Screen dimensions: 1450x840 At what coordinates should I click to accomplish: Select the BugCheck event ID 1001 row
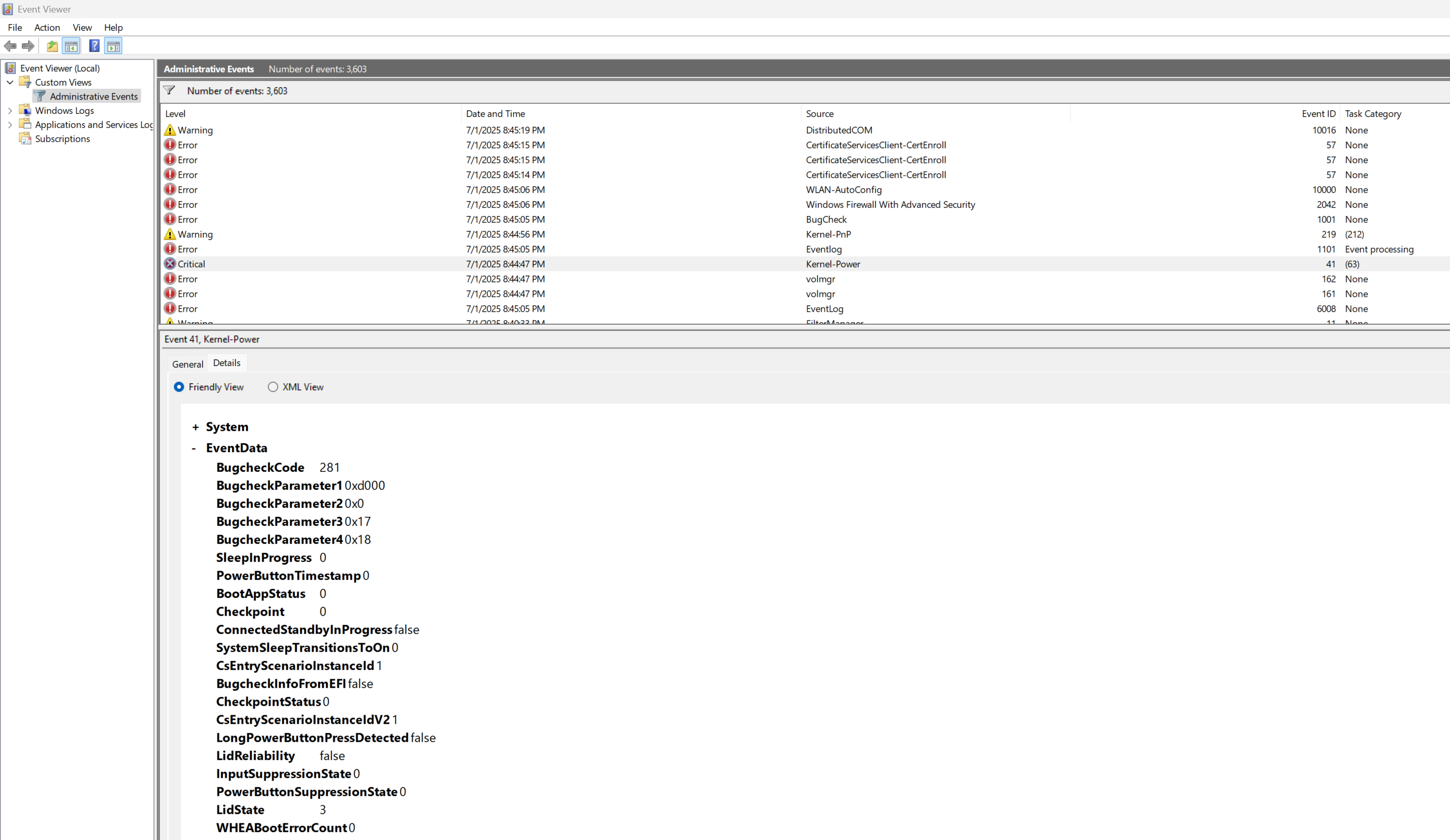click(x=805, y=219)
